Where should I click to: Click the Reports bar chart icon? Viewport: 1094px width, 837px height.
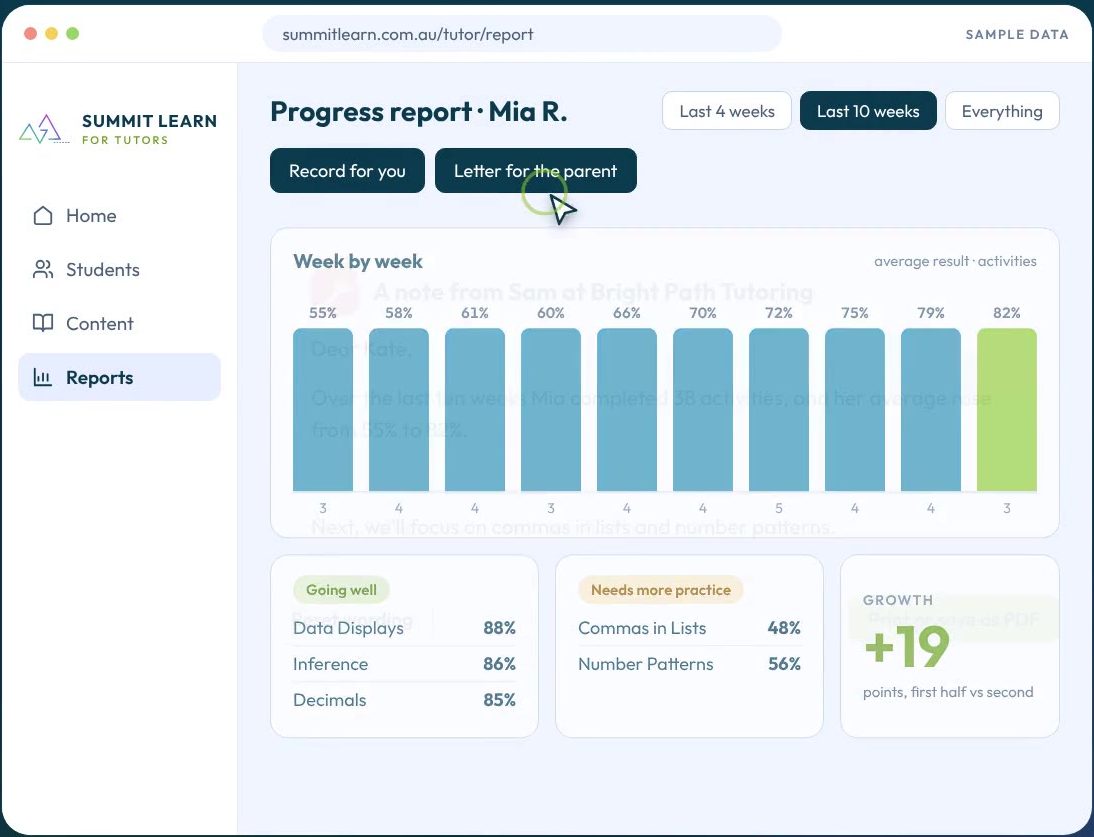tap(43, 377)
